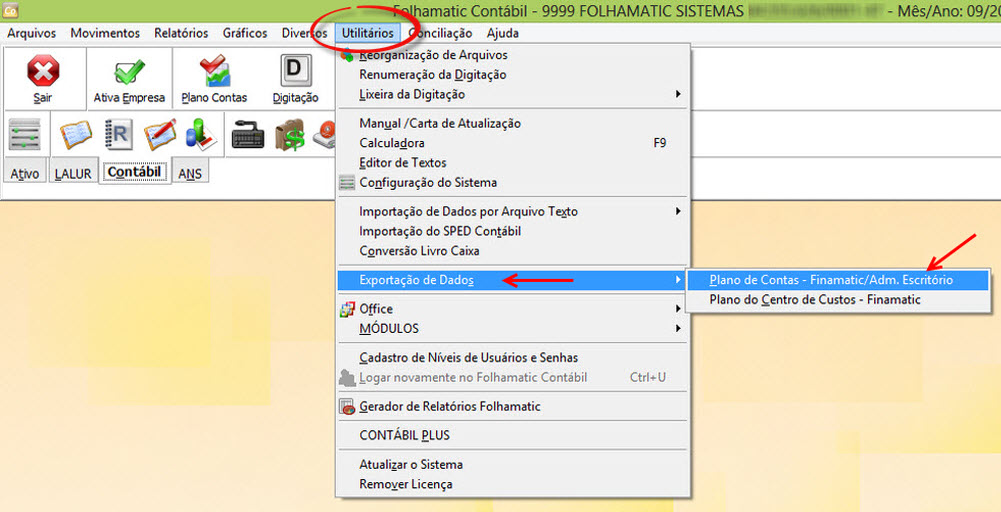Open the book with red pencil icon
The height and width of the screenshot is (512, 1001).
[159, 135]
